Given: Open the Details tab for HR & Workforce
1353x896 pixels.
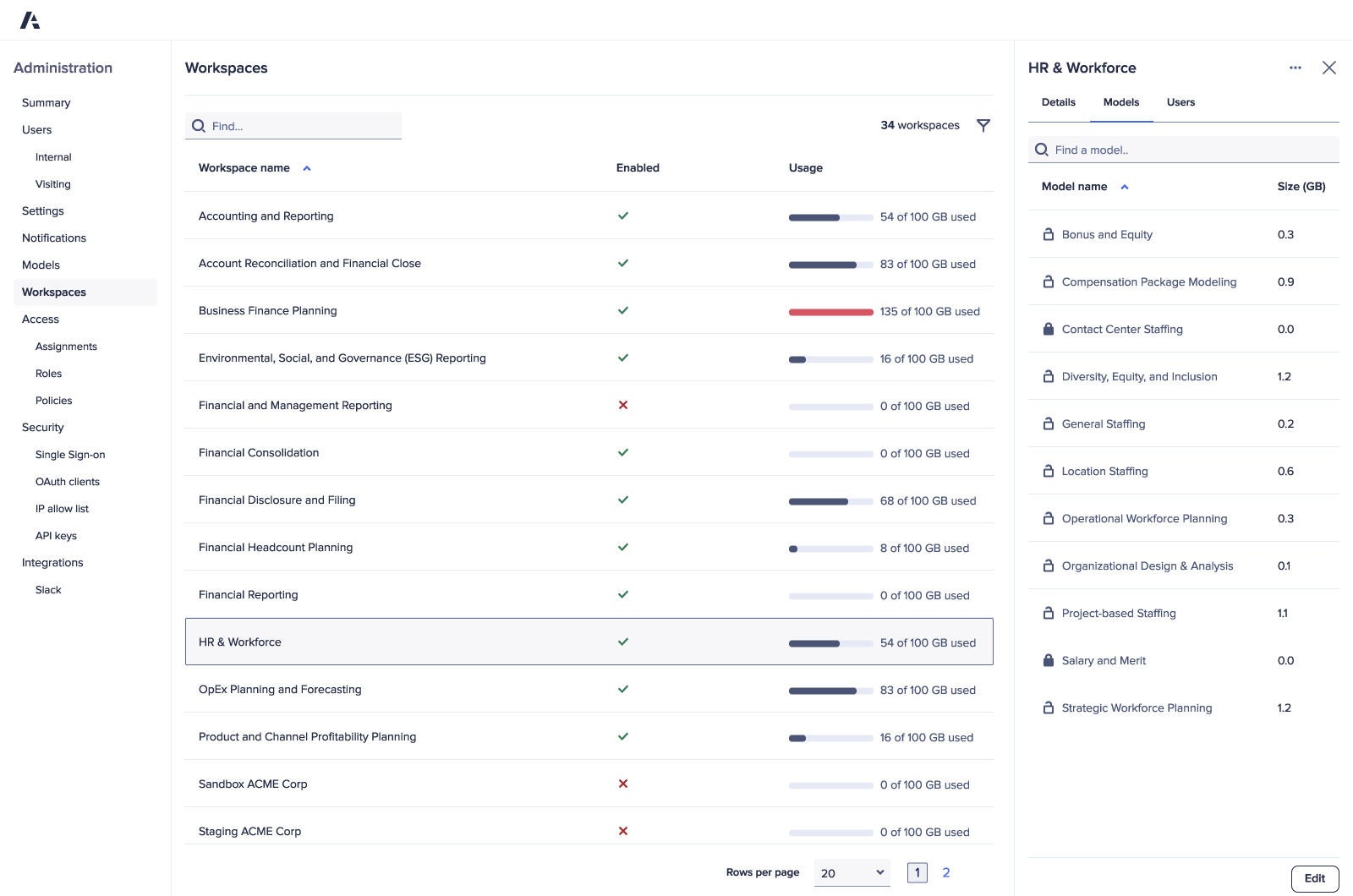Looking at the screenshot, I should tap(1059, 101).
